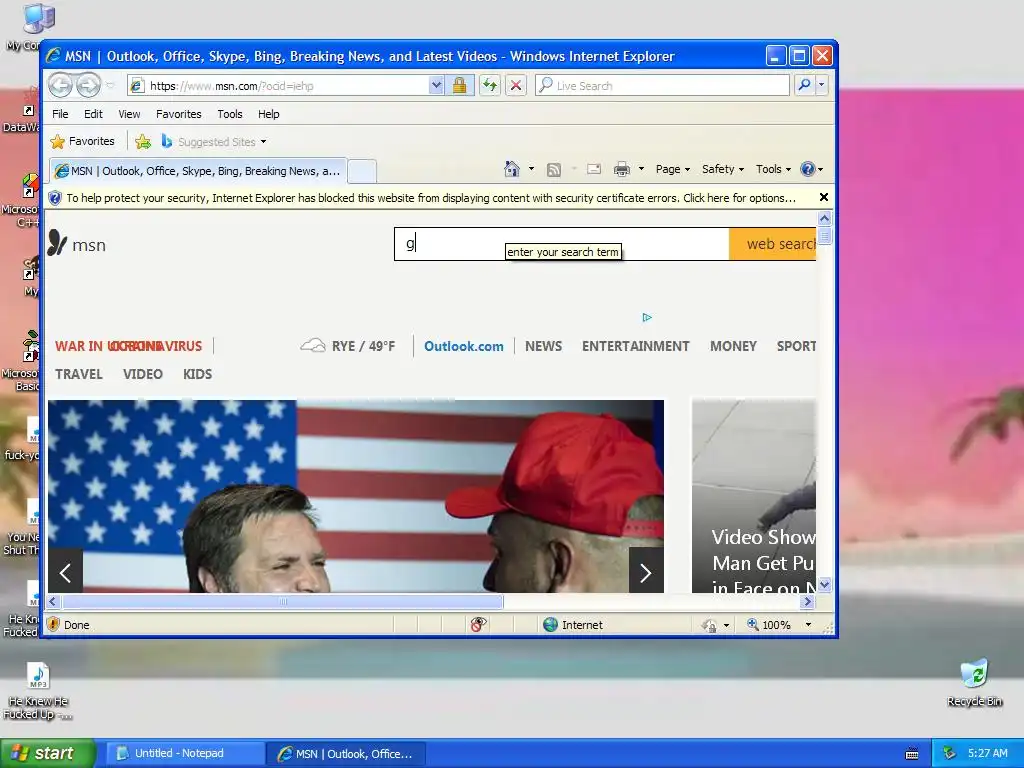Viewport: 1024px width, 768px height.
Task: Click the Read Mail envelope icon
Action: (x=594, y=169)
